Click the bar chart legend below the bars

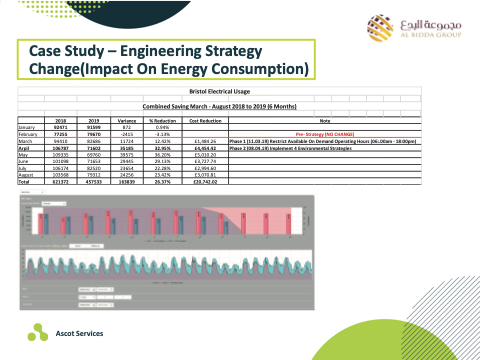point(166,241)
